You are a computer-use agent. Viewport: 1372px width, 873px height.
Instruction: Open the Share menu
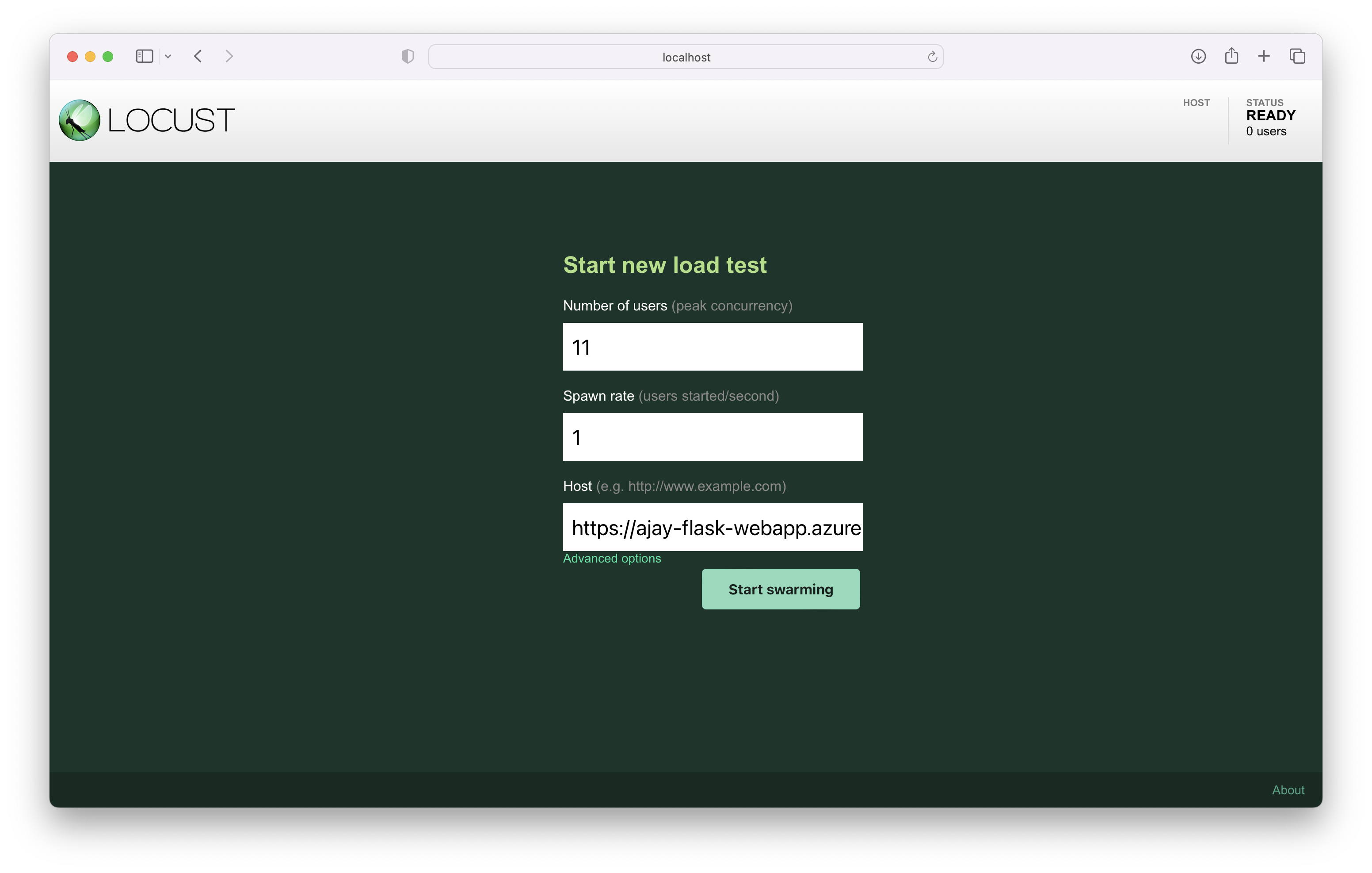click(x=1231, y=56)
